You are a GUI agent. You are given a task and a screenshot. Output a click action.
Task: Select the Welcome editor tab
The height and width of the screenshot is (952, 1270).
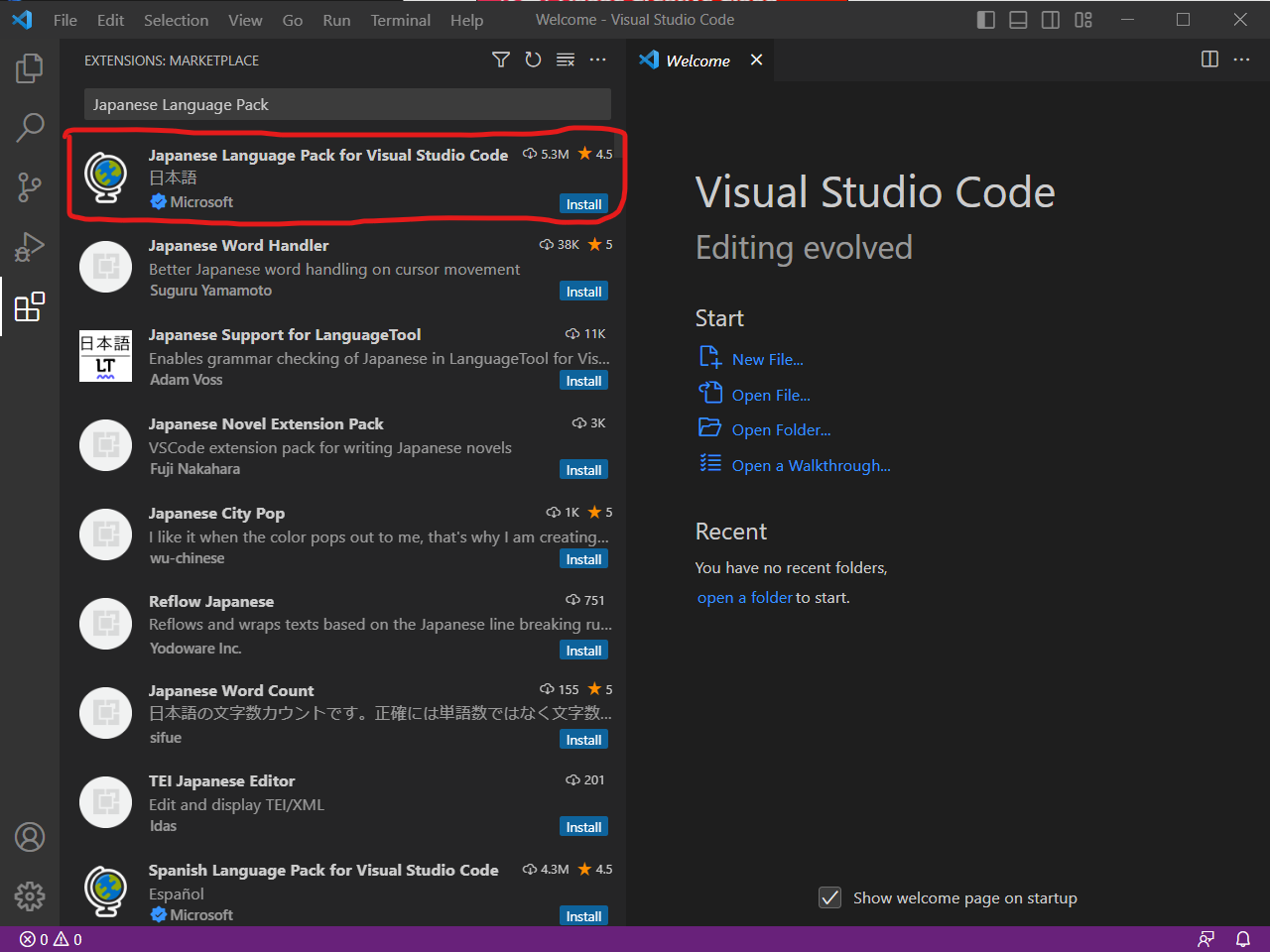click(x=698, y=60)
